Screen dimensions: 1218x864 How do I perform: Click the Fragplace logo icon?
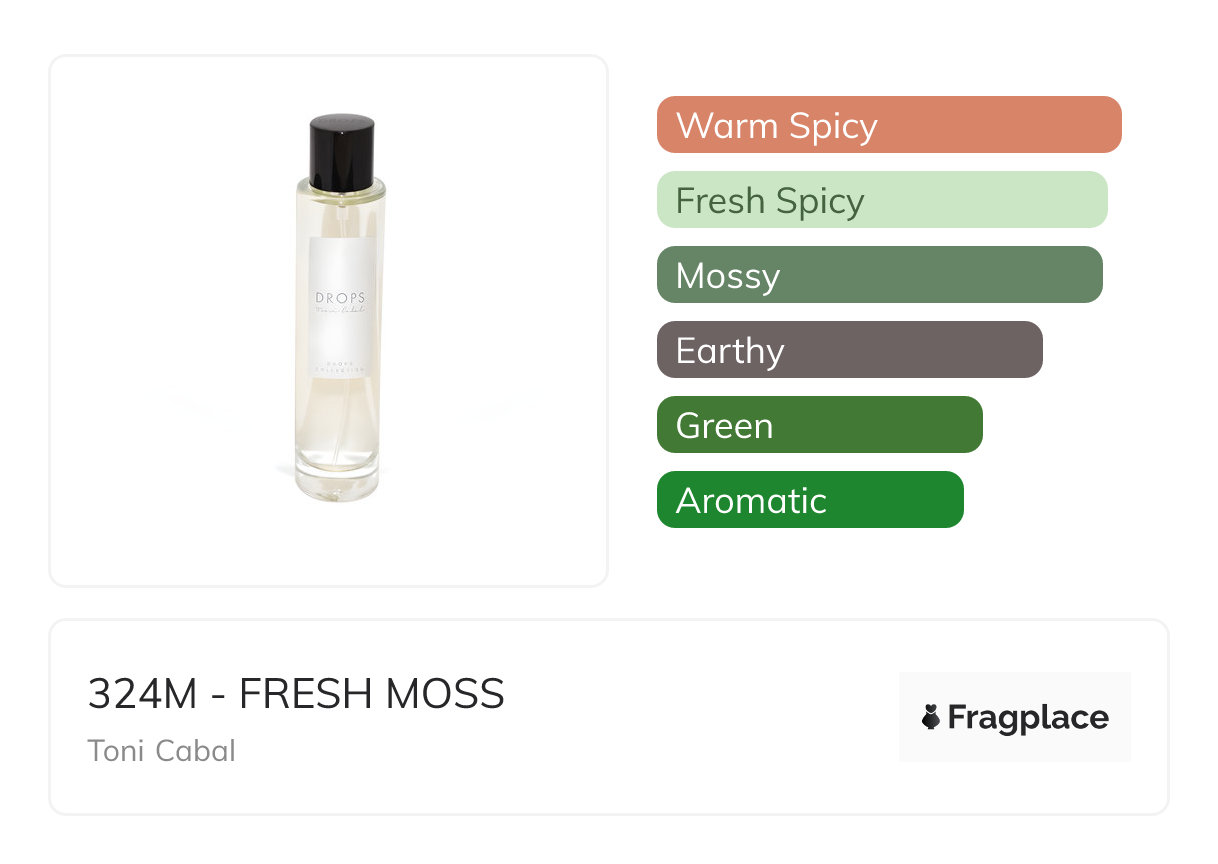click(x=931, y=718)
